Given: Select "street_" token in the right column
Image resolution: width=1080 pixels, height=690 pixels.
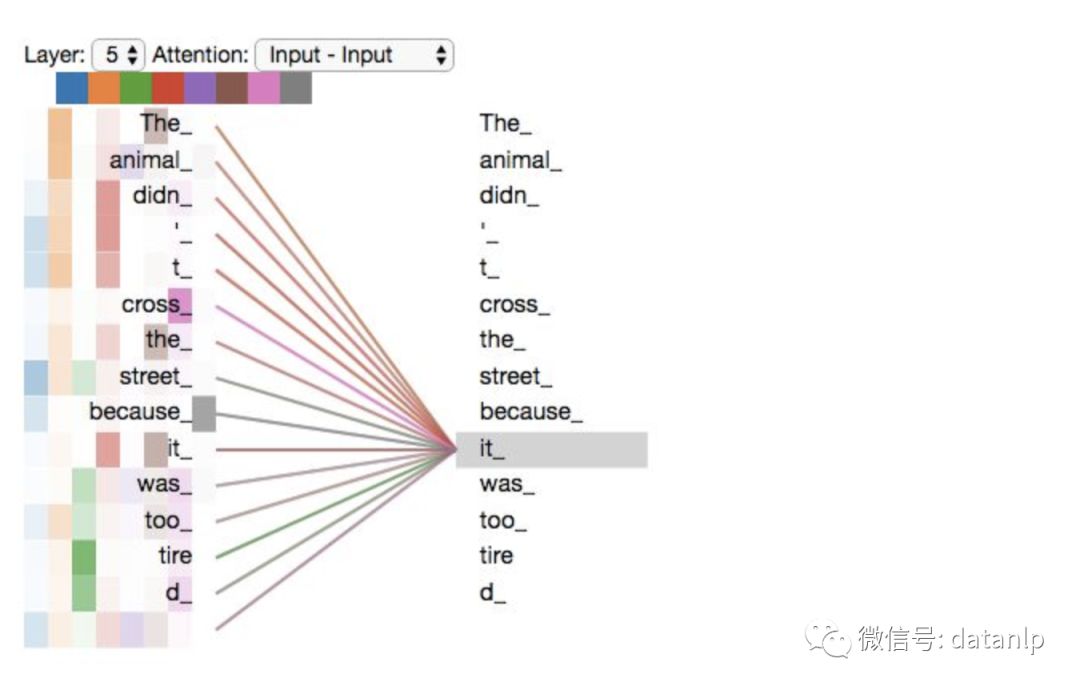Looking at the screenshot, I should pos(515,377).
